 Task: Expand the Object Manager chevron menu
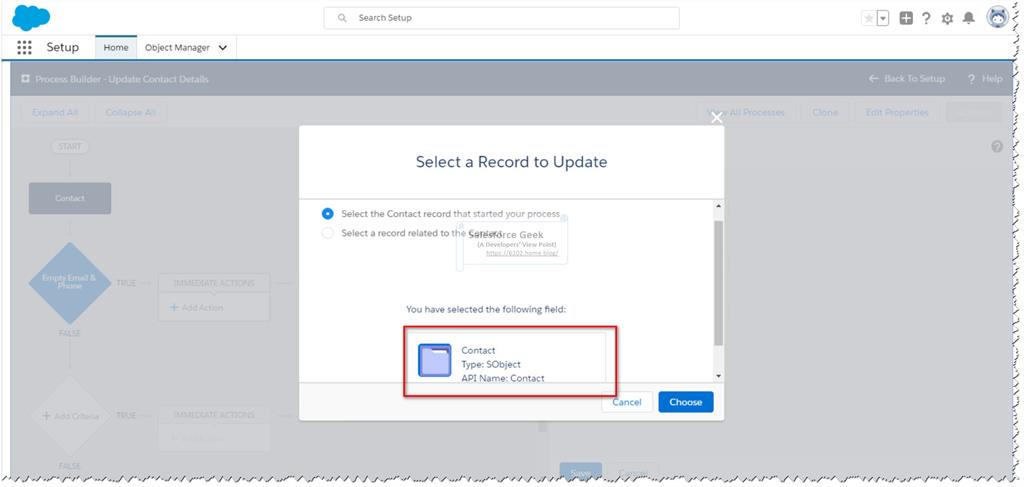coord(223,48)
